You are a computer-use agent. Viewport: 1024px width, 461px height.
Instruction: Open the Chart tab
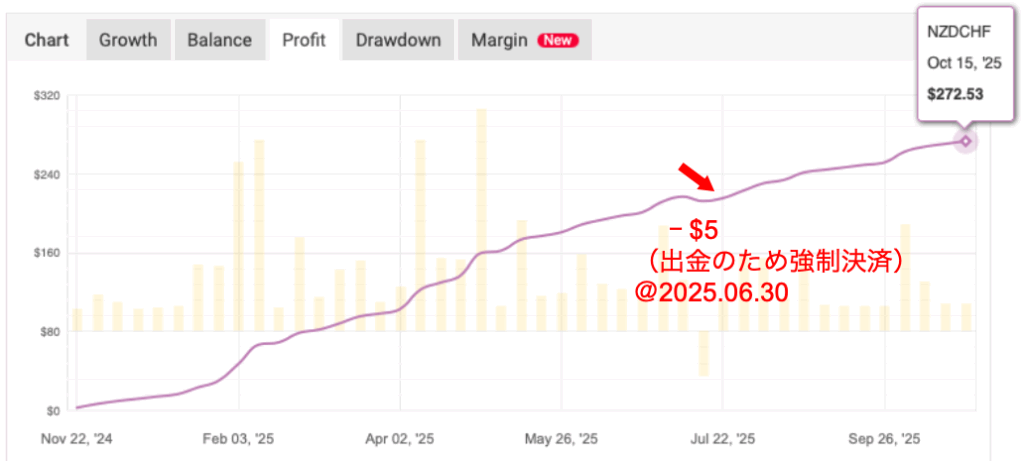pos(46,40)
